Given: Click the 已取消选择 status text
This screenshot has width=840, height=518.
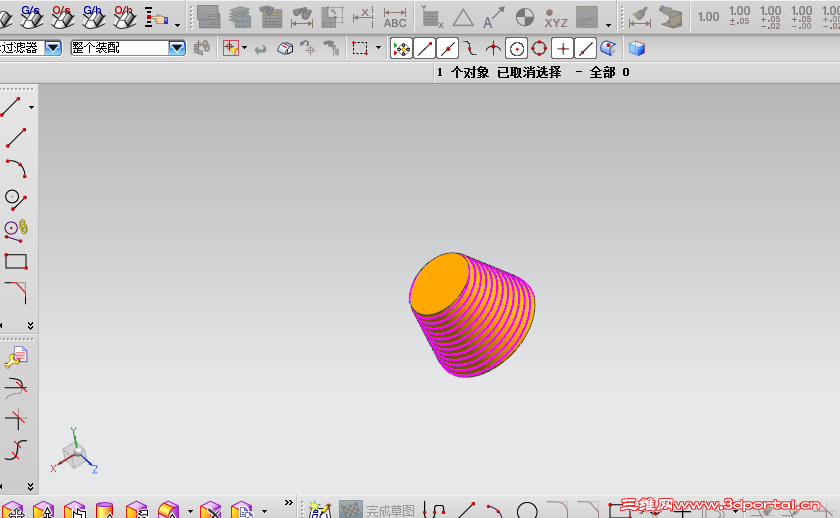Looking at the screenshot, I should pos(529,72).
